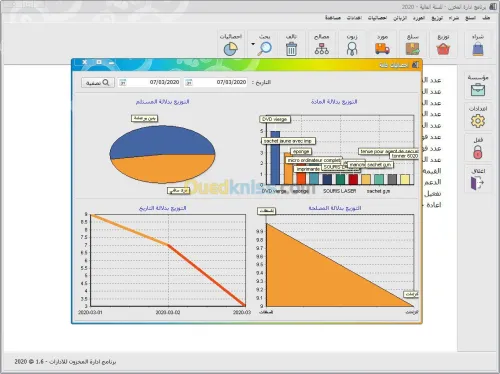Open the توزيع (distribution) menu in the menu bar
Viewport: 500px width, 374px height.
pos(437,18)
